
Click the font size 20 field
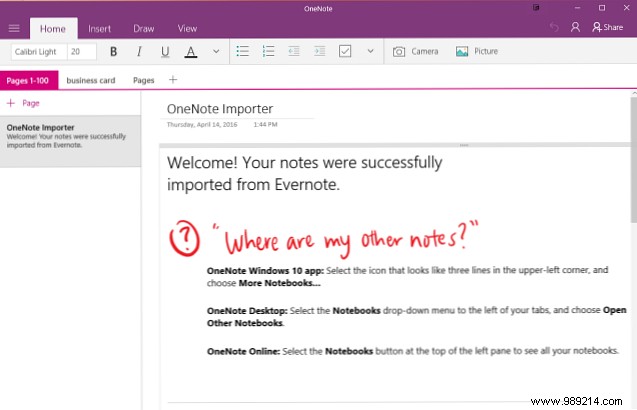click(82, 52)
